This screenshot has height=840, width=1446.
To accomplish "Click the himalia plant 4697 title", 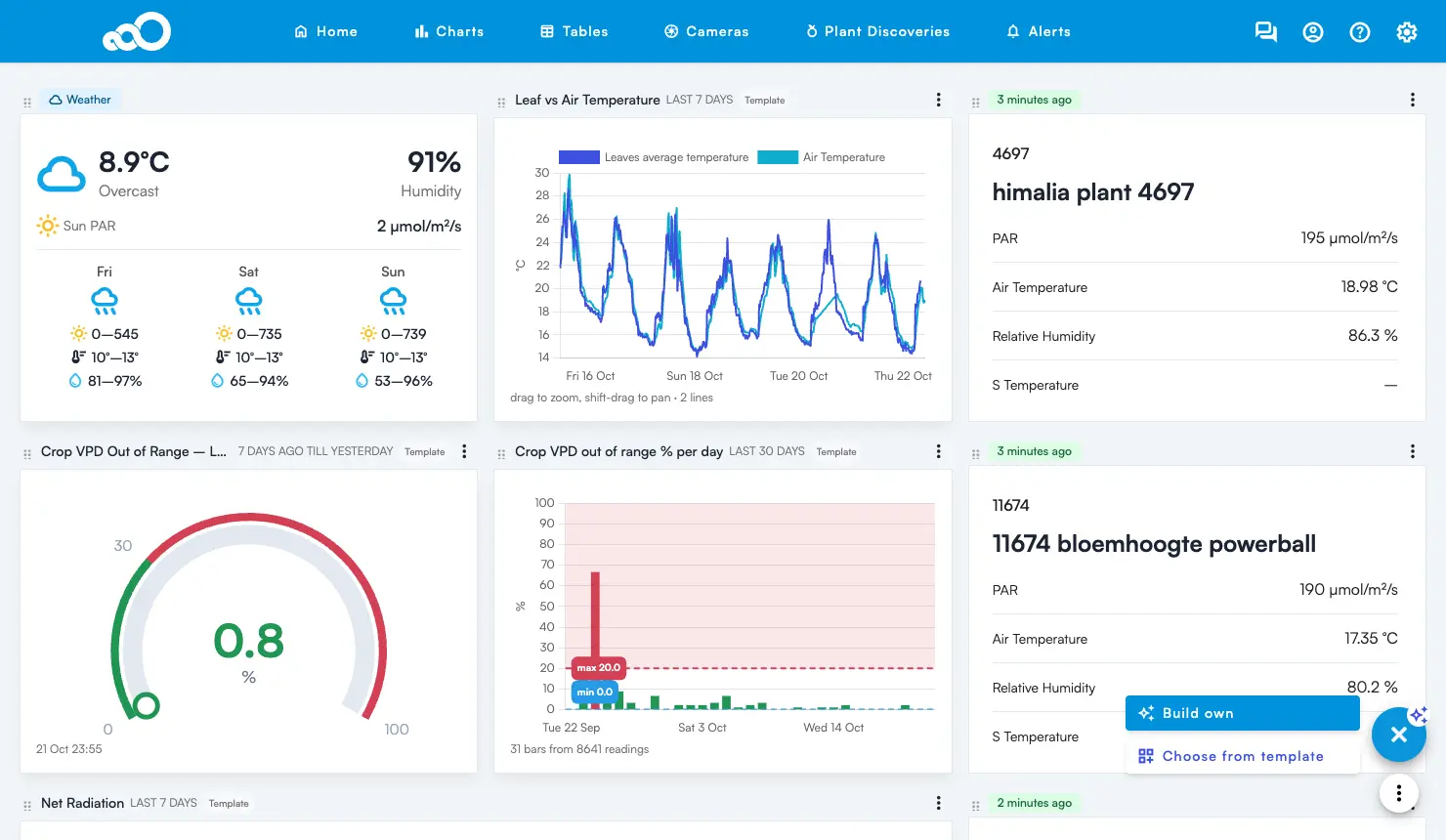I will (1093, 192).
